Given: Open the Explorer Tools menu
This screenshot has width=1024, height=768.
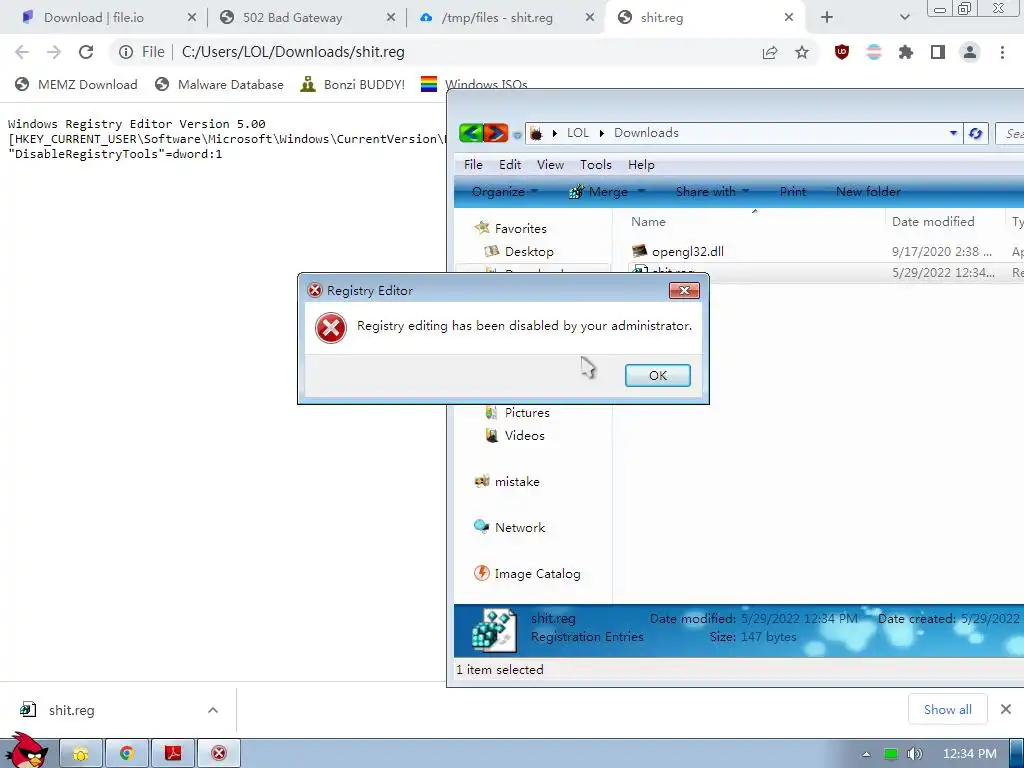Looking at the screenshot, I should (x=596, y=165).
